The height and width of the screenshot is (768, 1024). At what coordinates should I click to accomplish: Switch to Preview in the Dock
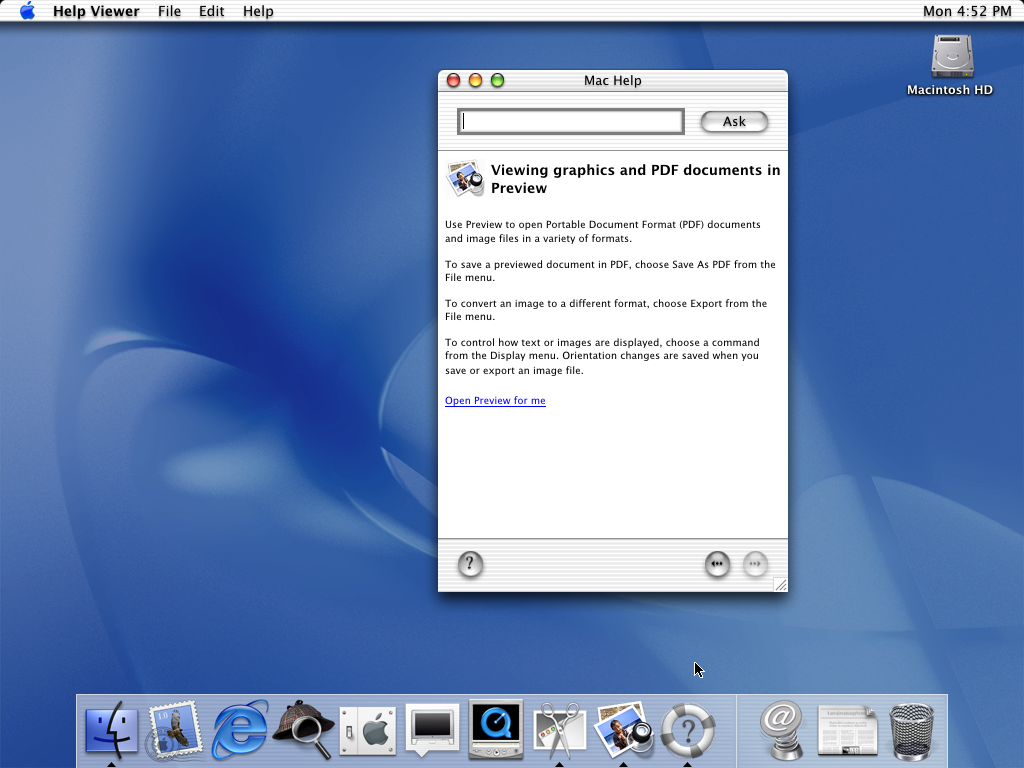click(624, 729)
